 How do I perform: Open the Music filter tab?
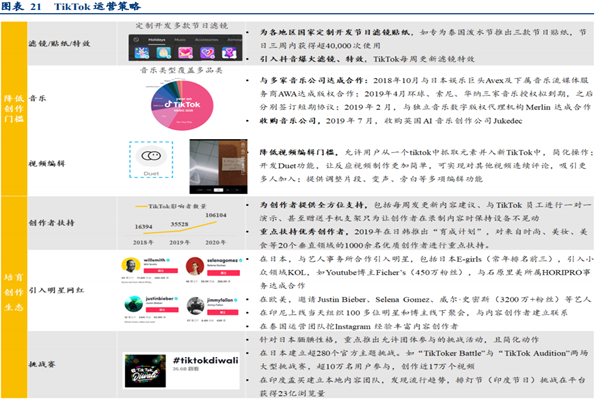coord(180,40)
